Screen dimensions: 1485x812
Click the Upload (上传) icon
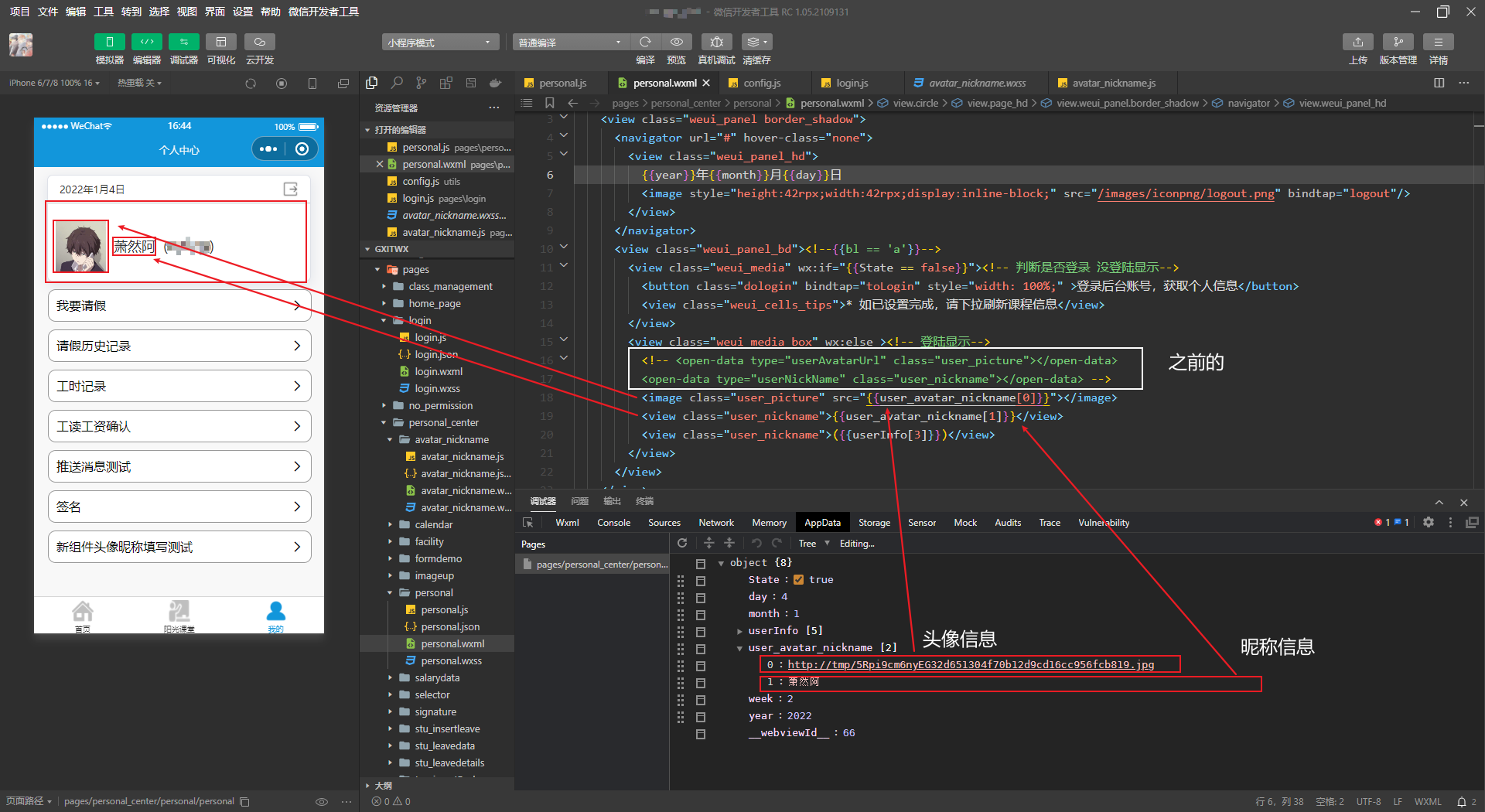pyautogui.click(x=1358, y=42)
